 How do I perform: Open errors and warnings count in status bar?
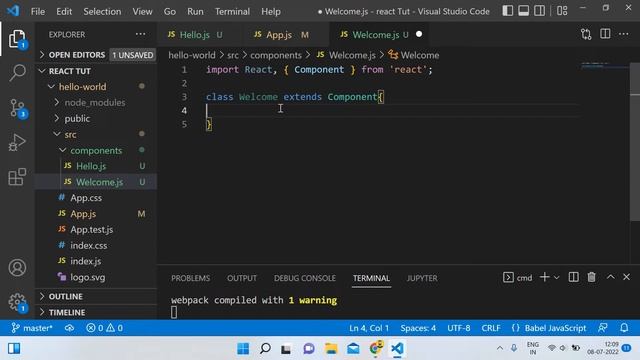coord(104,328)
